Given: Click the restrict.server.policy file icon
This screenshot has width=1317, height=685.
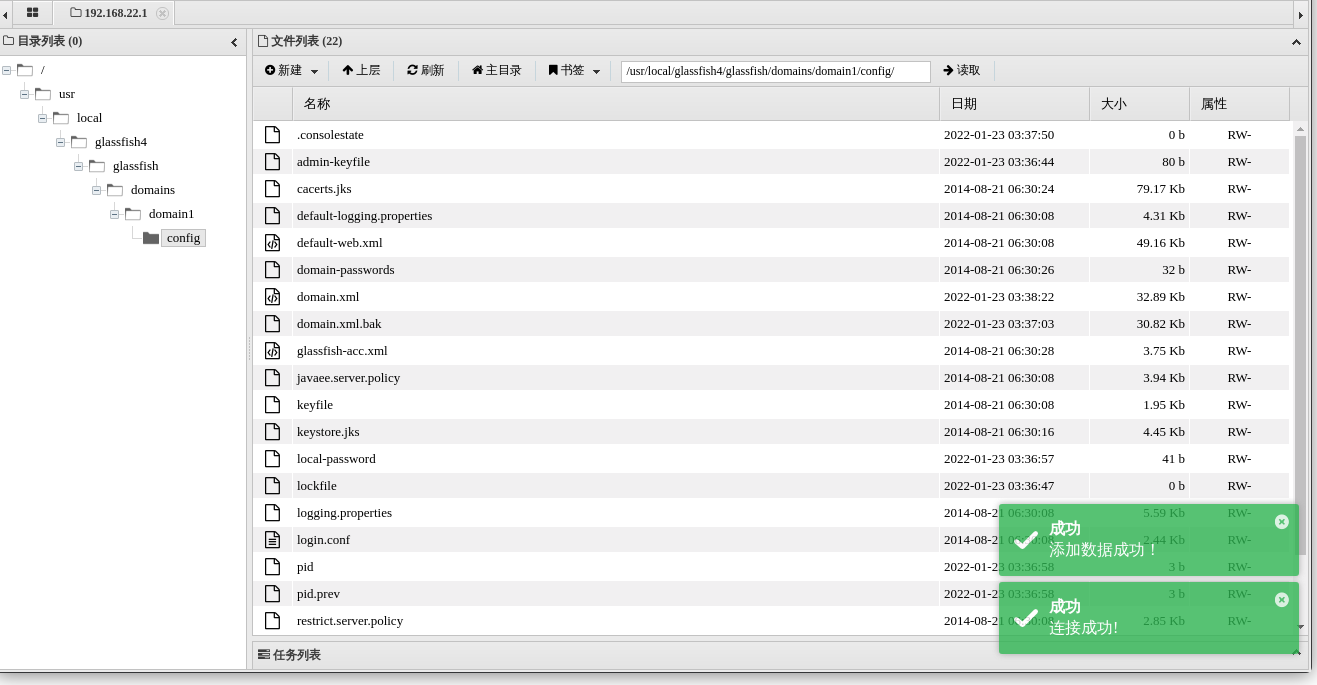Looking at the screenshot, I should click(272, 621).
